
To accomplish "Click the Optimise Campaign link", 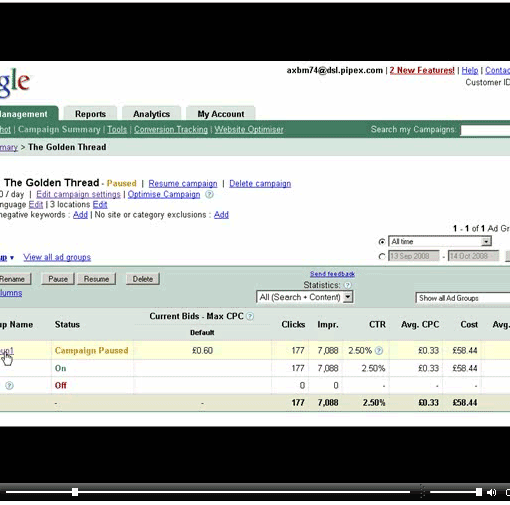I will click(164, 194).
